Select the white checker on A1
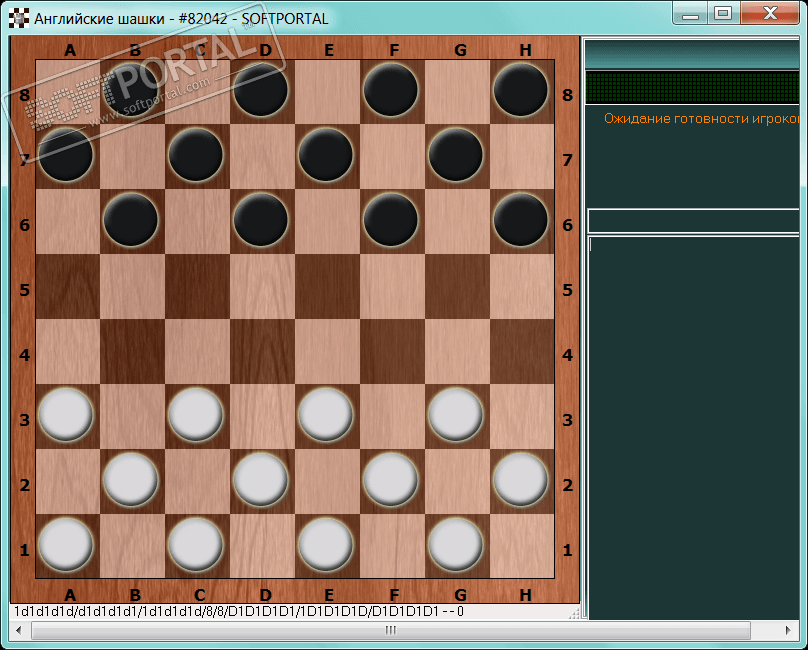Viewport: 808px width, 650px height. 66,545
